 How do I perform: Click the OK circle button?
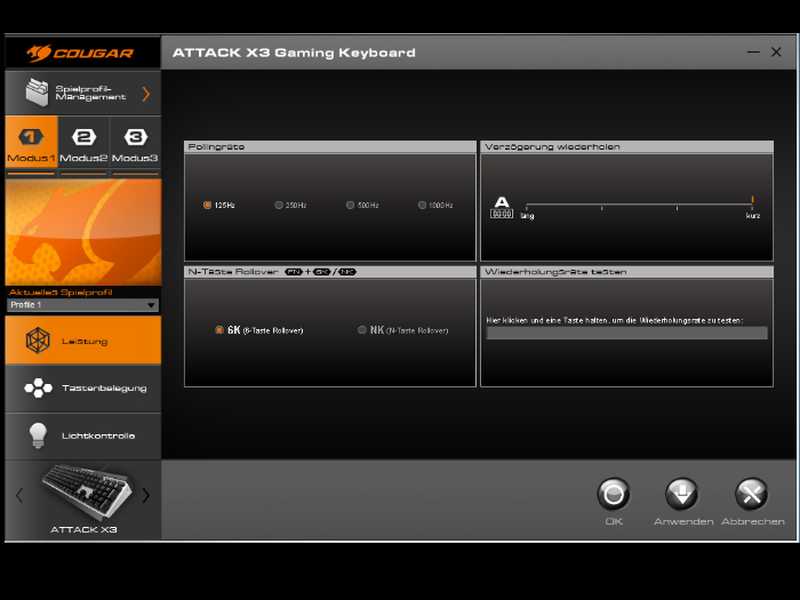[613, 494]
